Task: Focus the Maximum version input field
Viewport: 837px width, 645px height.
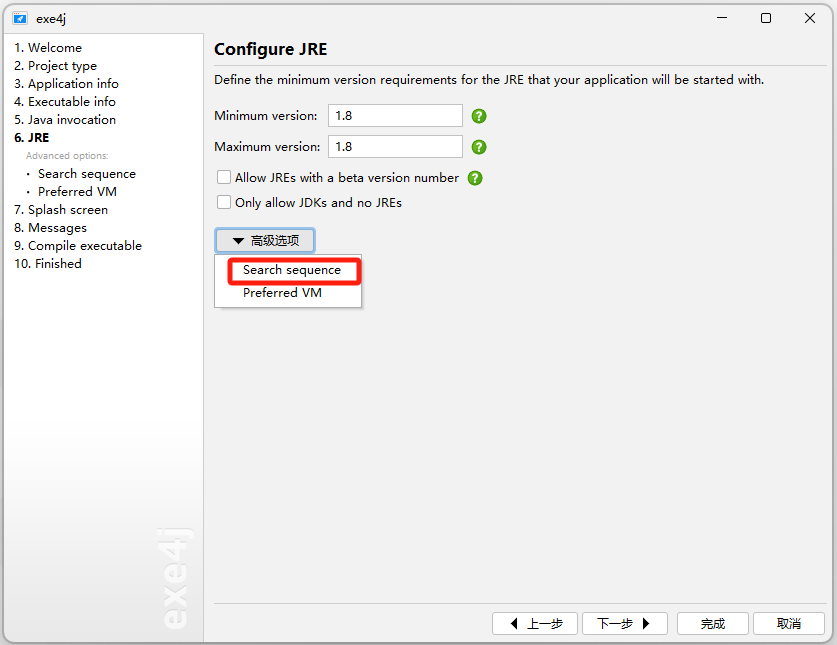Action: coord(395,147)
